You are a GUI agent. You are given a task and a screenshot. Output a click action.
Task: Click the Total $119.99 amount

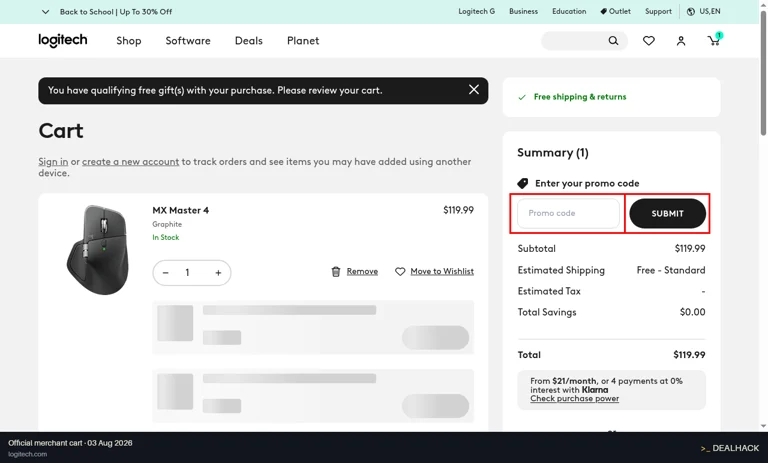click(x=689, y=355)
